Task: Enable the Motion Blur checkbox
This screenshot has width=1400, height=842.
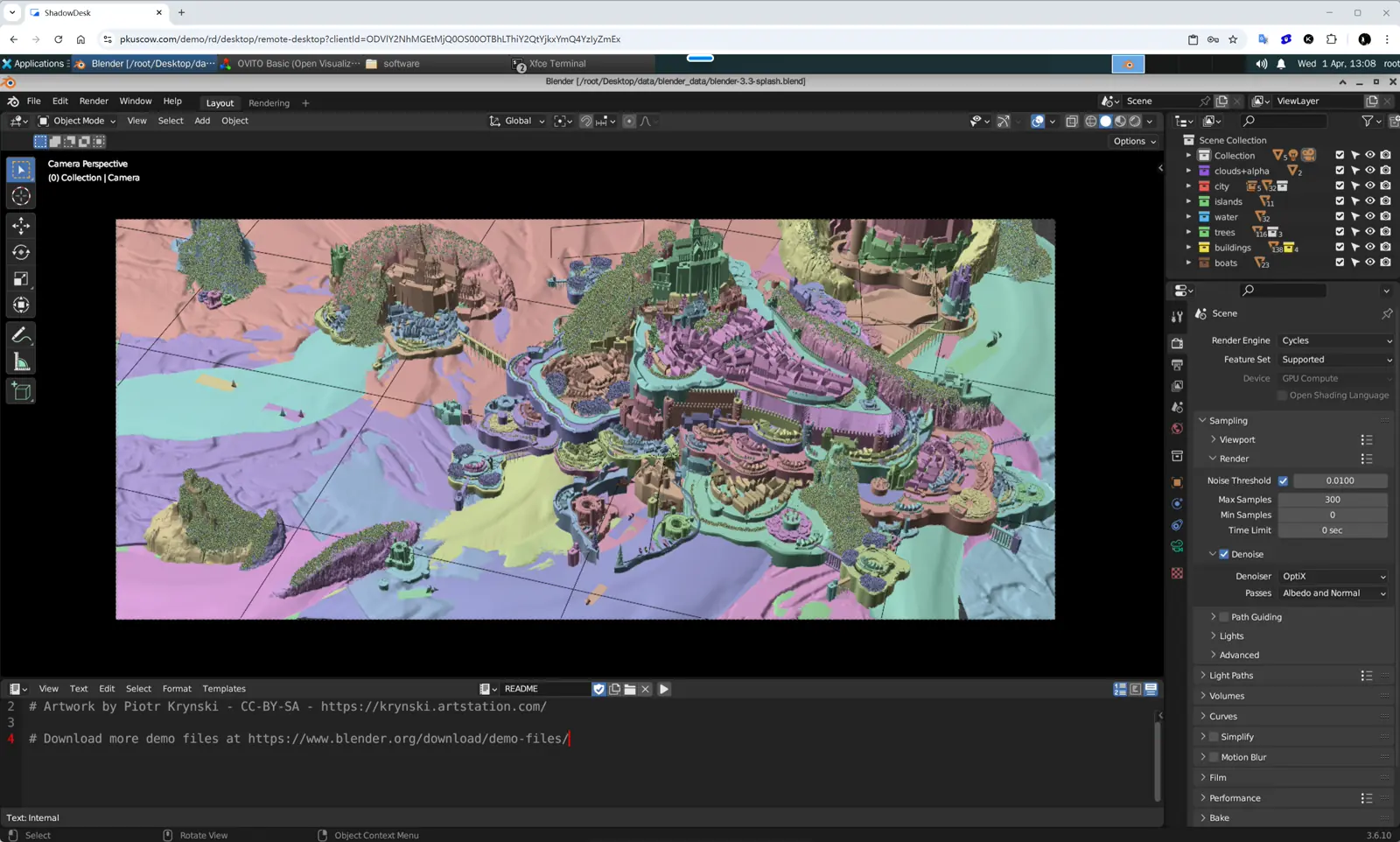Action: click(x=1214, y=757)
